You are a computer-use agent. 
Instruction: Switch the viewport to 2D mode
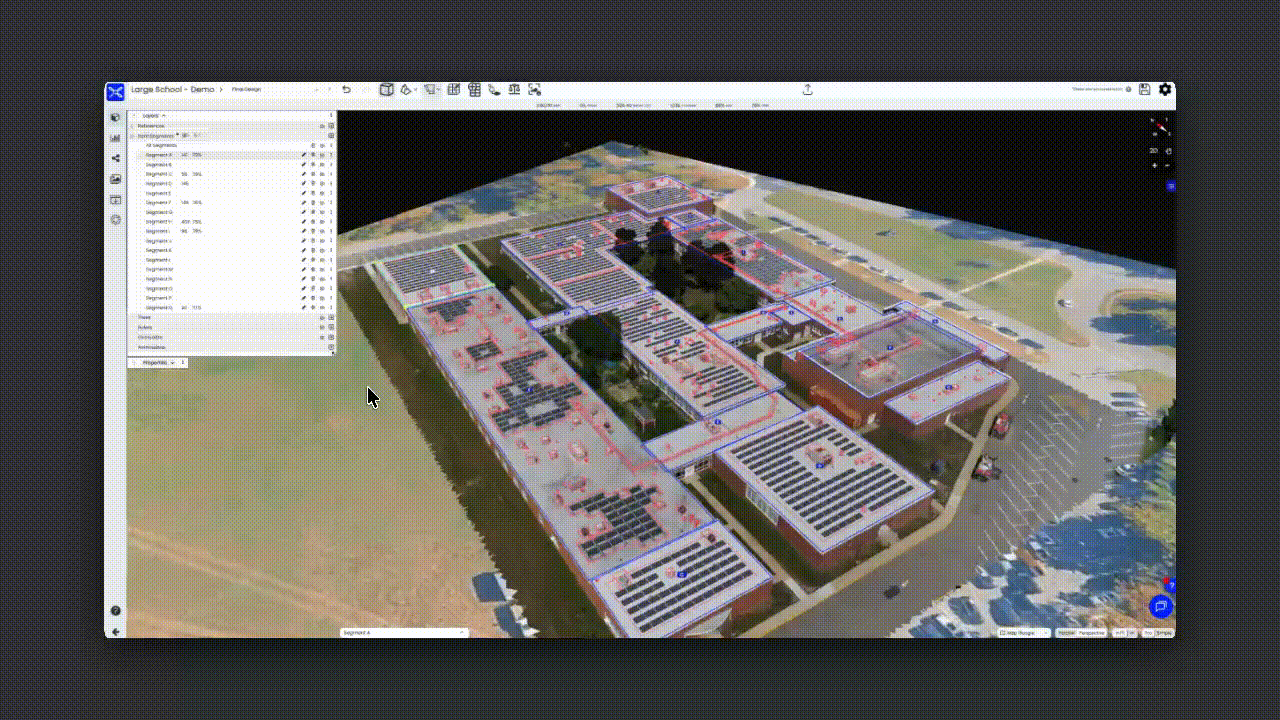[x=1153, y=151]
